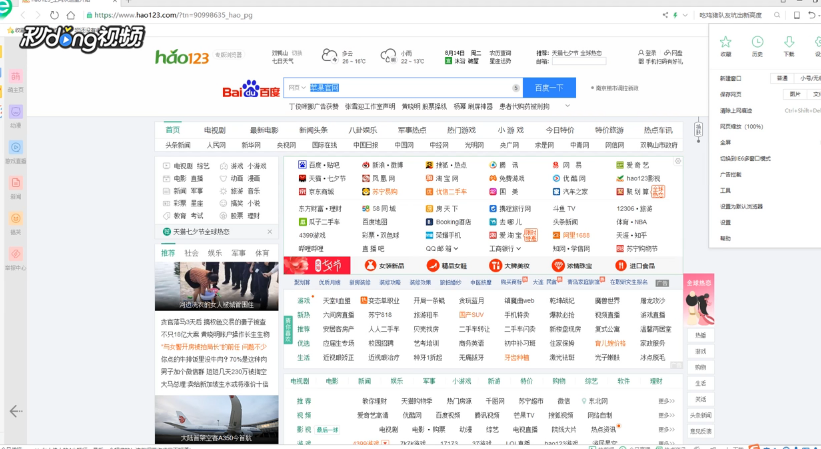Open the 登录 login link

click(x=648, y=53)
